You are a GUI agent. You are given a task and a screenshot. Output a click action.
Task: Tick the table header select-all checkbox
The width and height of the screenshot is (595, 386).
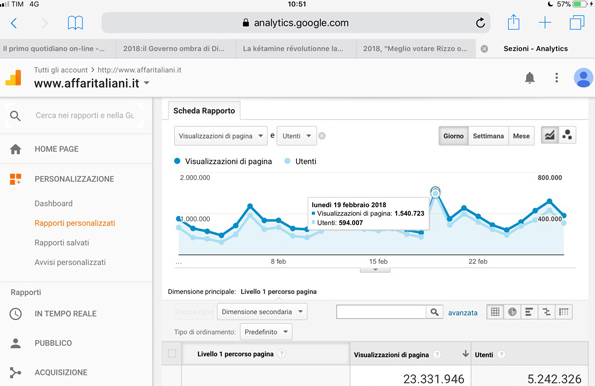pyautogui.click(x=172, y=354)
